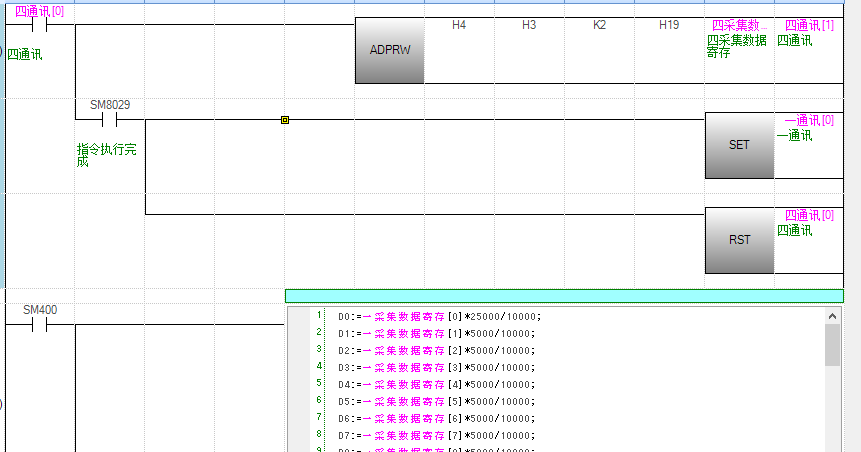Click the H19 operand of ADPRW
The width and height of the screenshot is (861, 452).
pos(669,24)
